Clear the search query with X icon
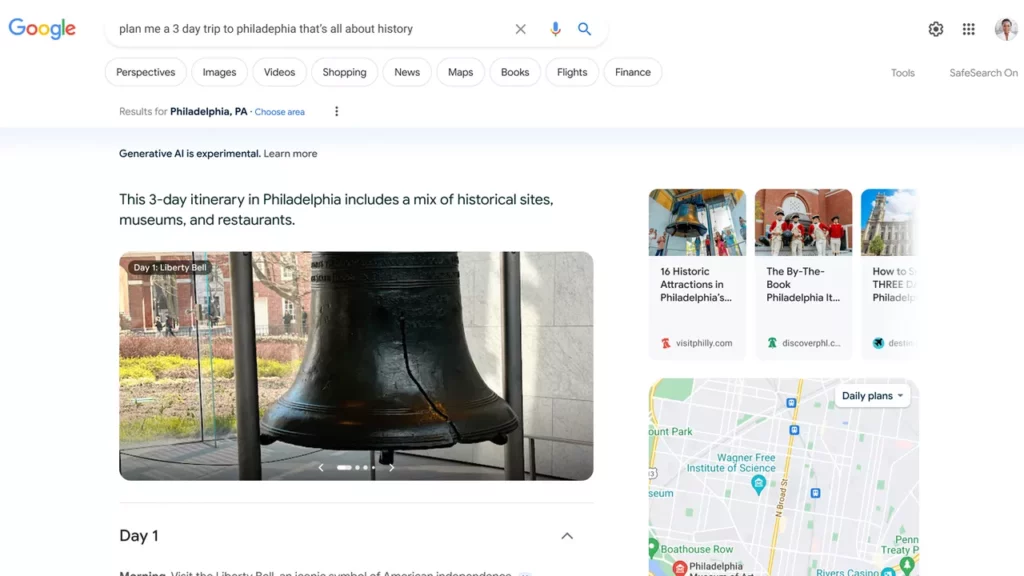Screen dimensions: 1024x576 pyautogui.click(x=520, y=29)
